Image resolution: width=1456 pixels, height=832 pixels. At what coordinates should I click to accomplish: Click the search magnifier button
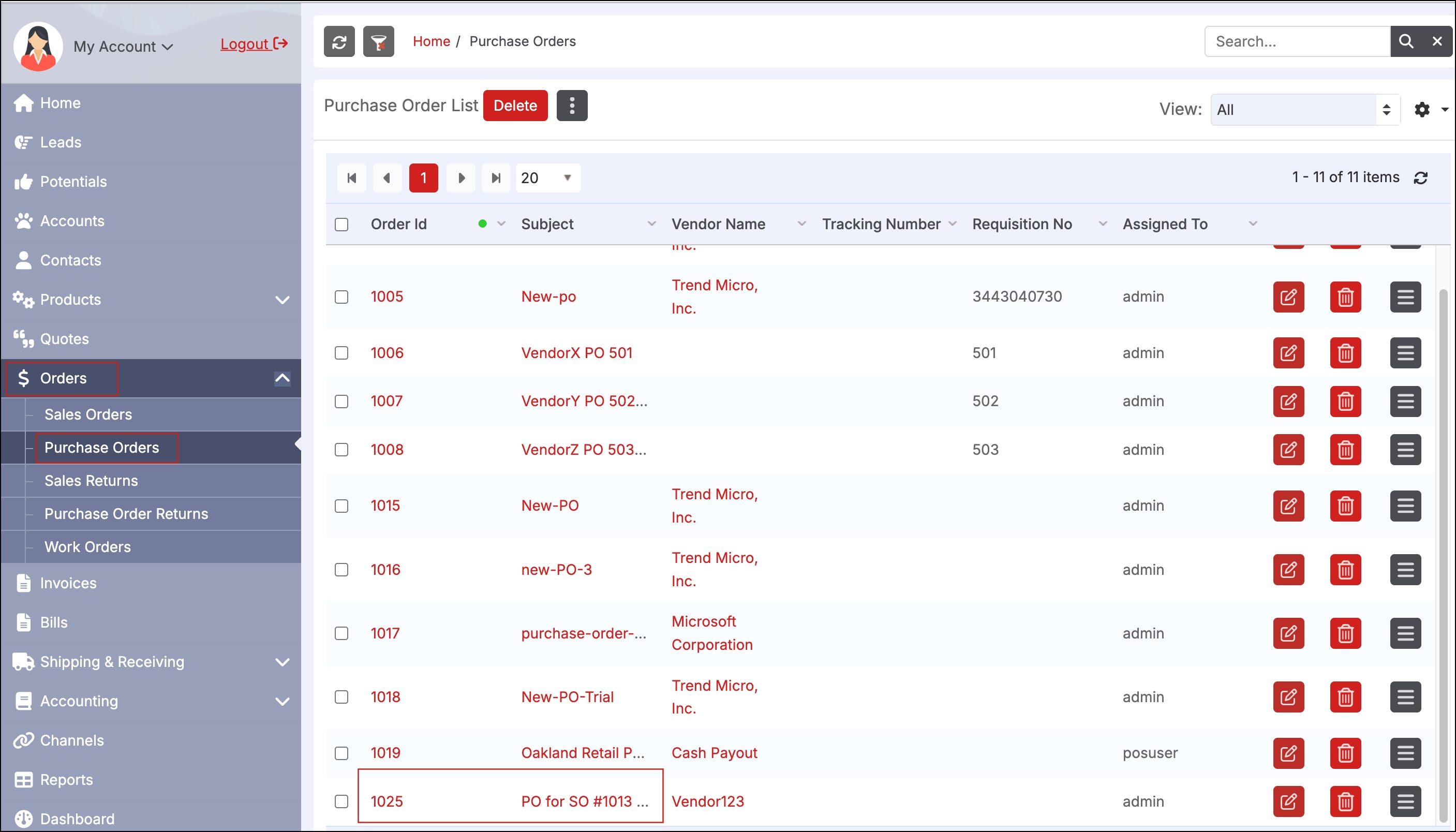[1406, 41]
